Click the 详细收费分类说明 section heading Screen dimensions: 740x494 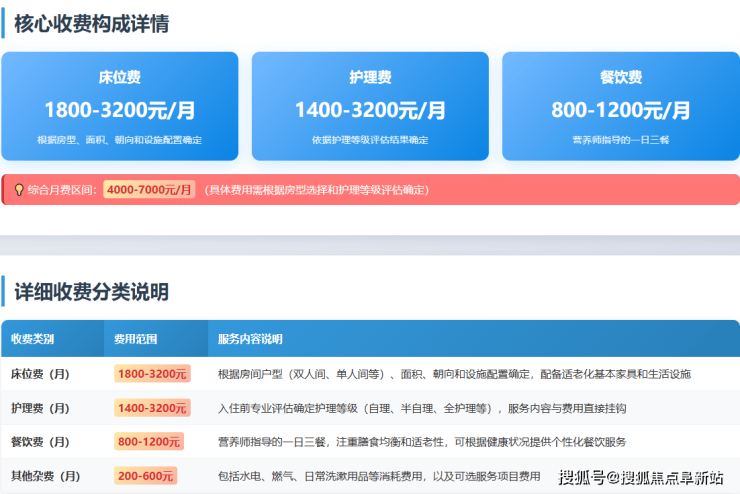click(91, 292)
